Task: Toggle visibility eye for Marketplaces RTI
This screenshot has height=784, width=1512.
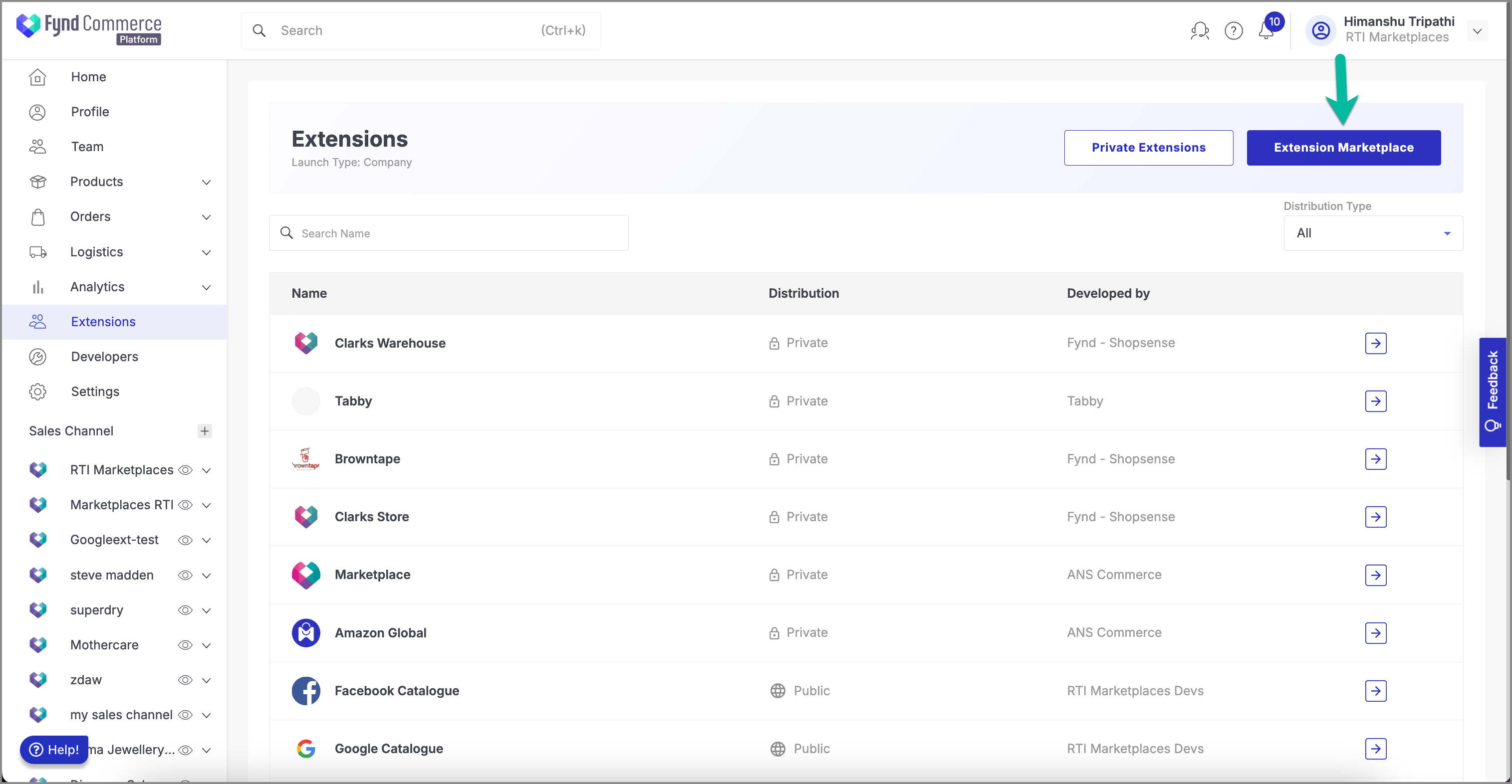Action: point(186,505)
